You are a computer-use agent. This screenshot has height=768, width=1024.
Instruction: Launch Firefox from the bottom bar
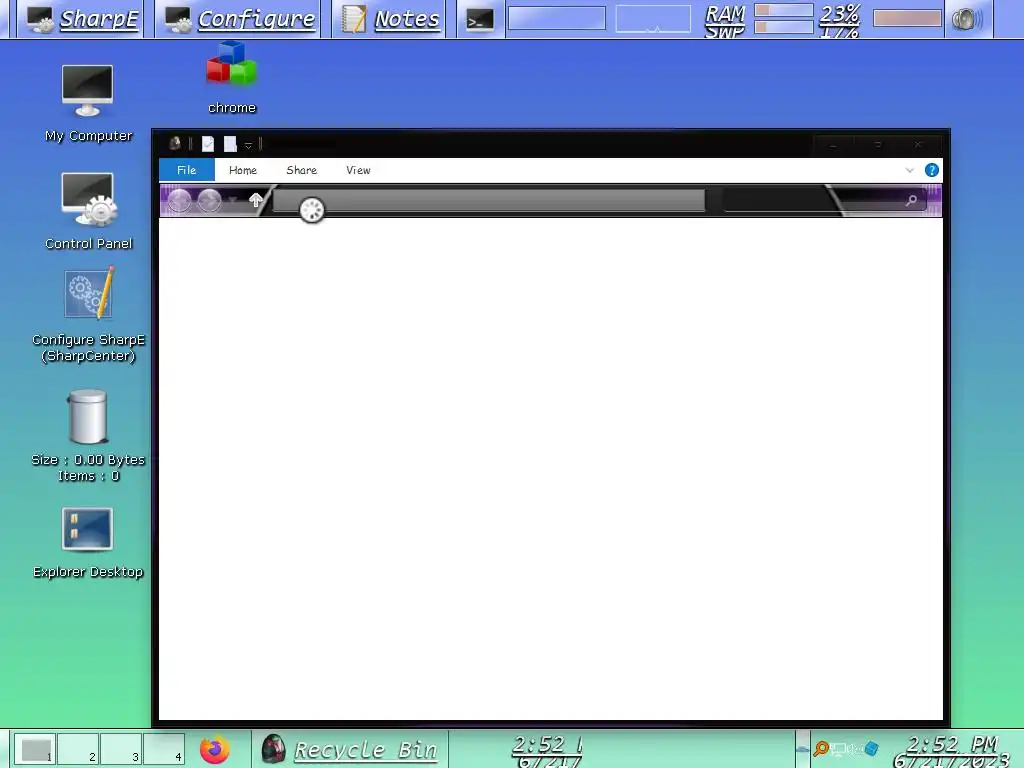tap(215, 749)
